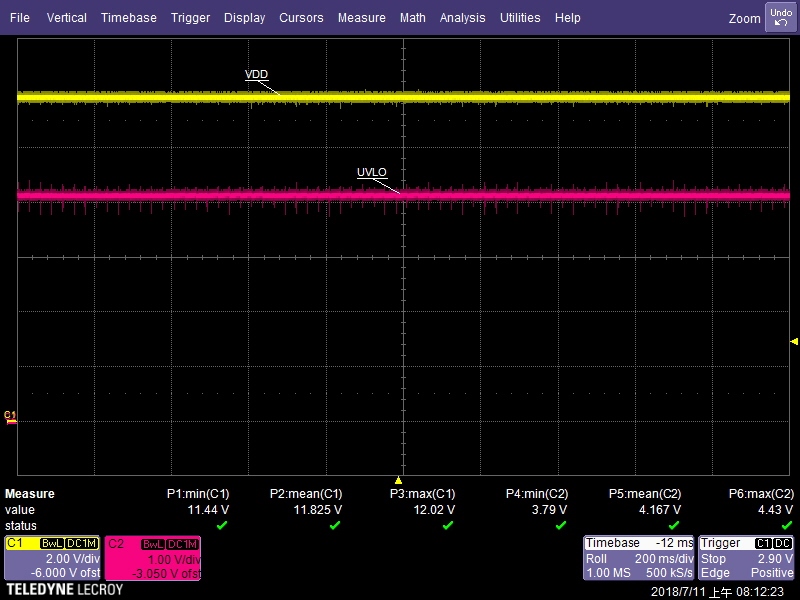Click the P6 status green checkmark
Image resolution: width=800 pixels, height=600 pixels.
point(787,525)
